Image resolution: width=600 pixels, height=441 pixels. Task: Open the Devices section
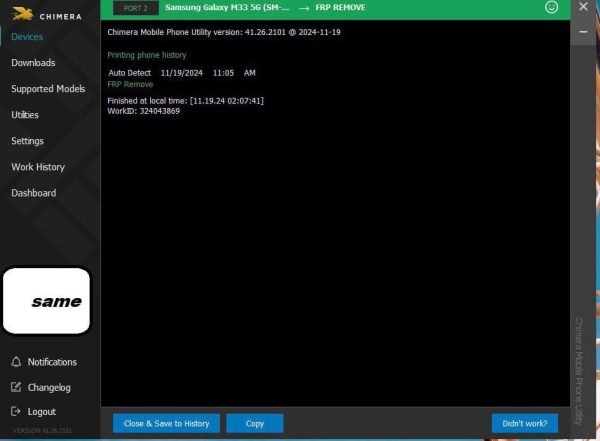[x=27, y=37]
